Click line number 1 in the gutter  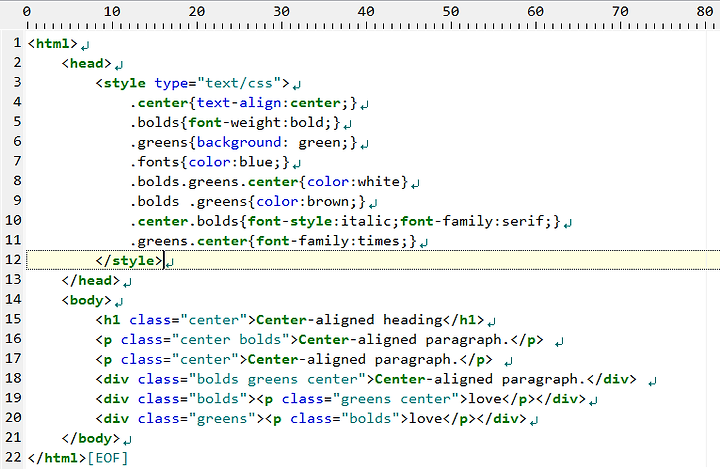[x=17, y=43]
